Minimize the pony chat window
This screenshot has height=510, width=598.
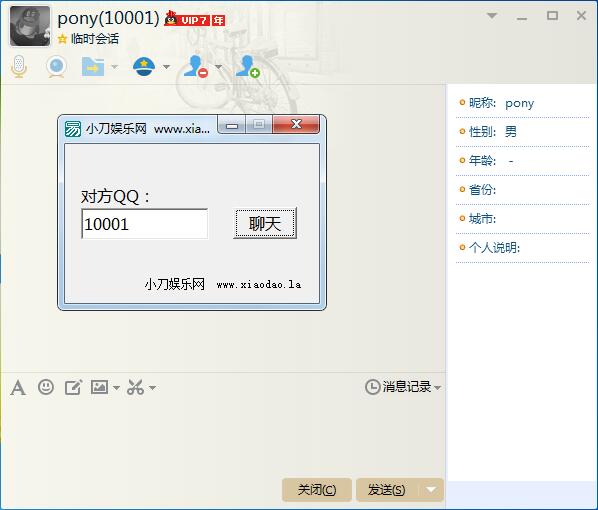[522, 18]
